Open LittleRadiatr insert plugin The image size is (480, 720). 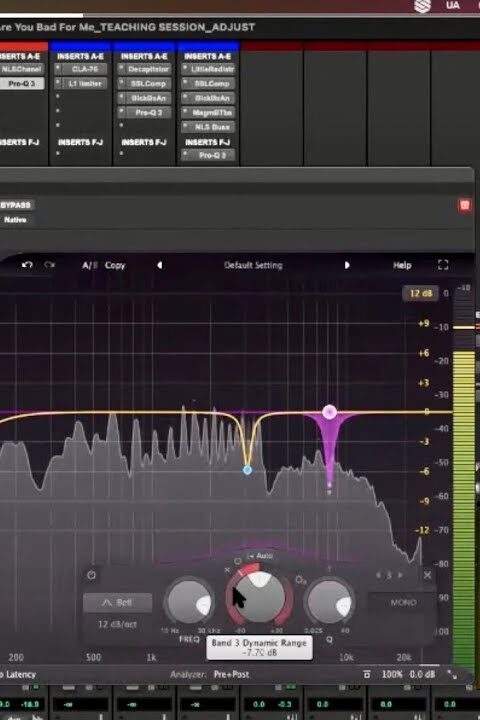(212, 69)
